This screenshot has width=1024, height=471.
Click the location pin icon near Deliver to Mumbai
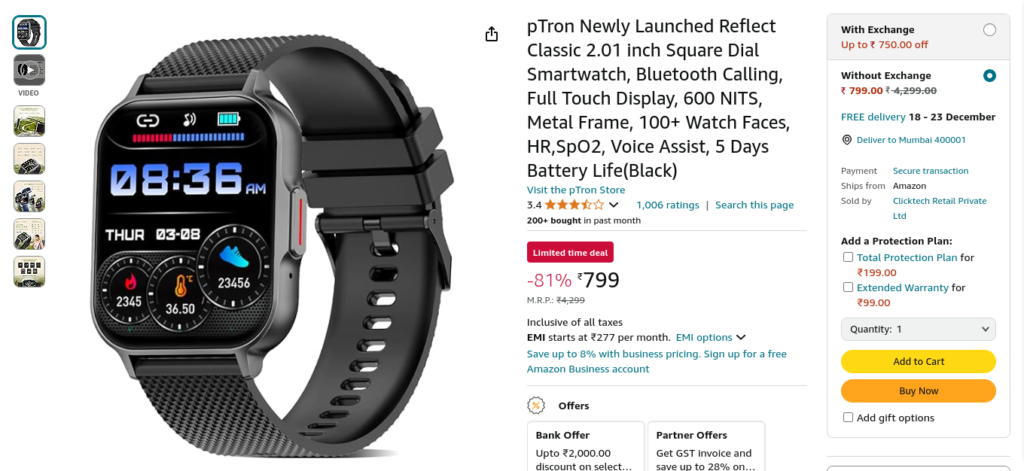pos(847,140)
